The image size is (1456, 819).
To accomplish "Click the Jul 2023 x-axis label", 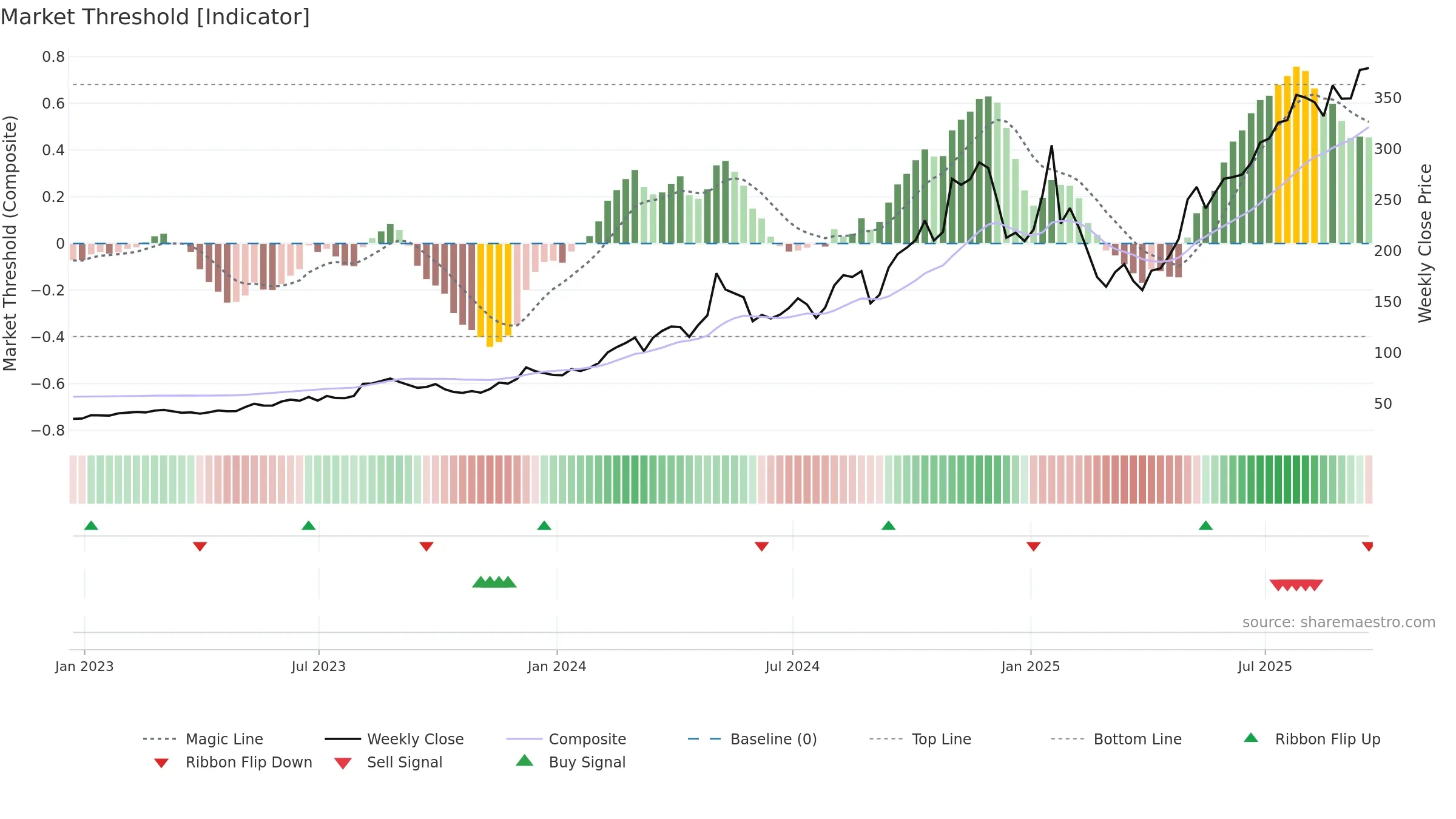I will (318, 667).
